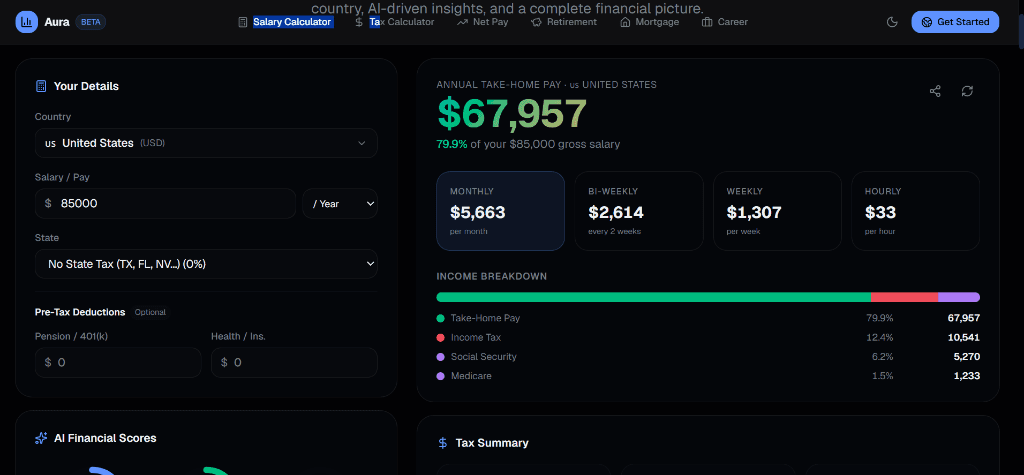The image size is (1024, 475).
Task: Open the Salary Calculator page
Action: tap(292, 22)
